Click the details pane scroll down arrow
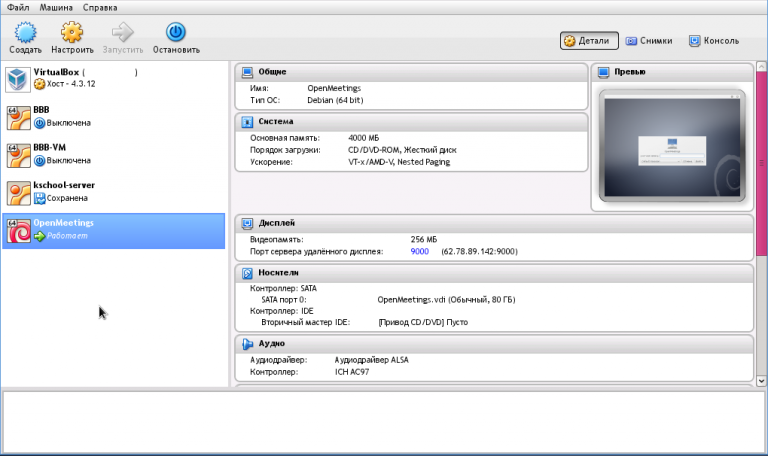The height and width of the screenshot is (456, 768). (x=761, y=381)
